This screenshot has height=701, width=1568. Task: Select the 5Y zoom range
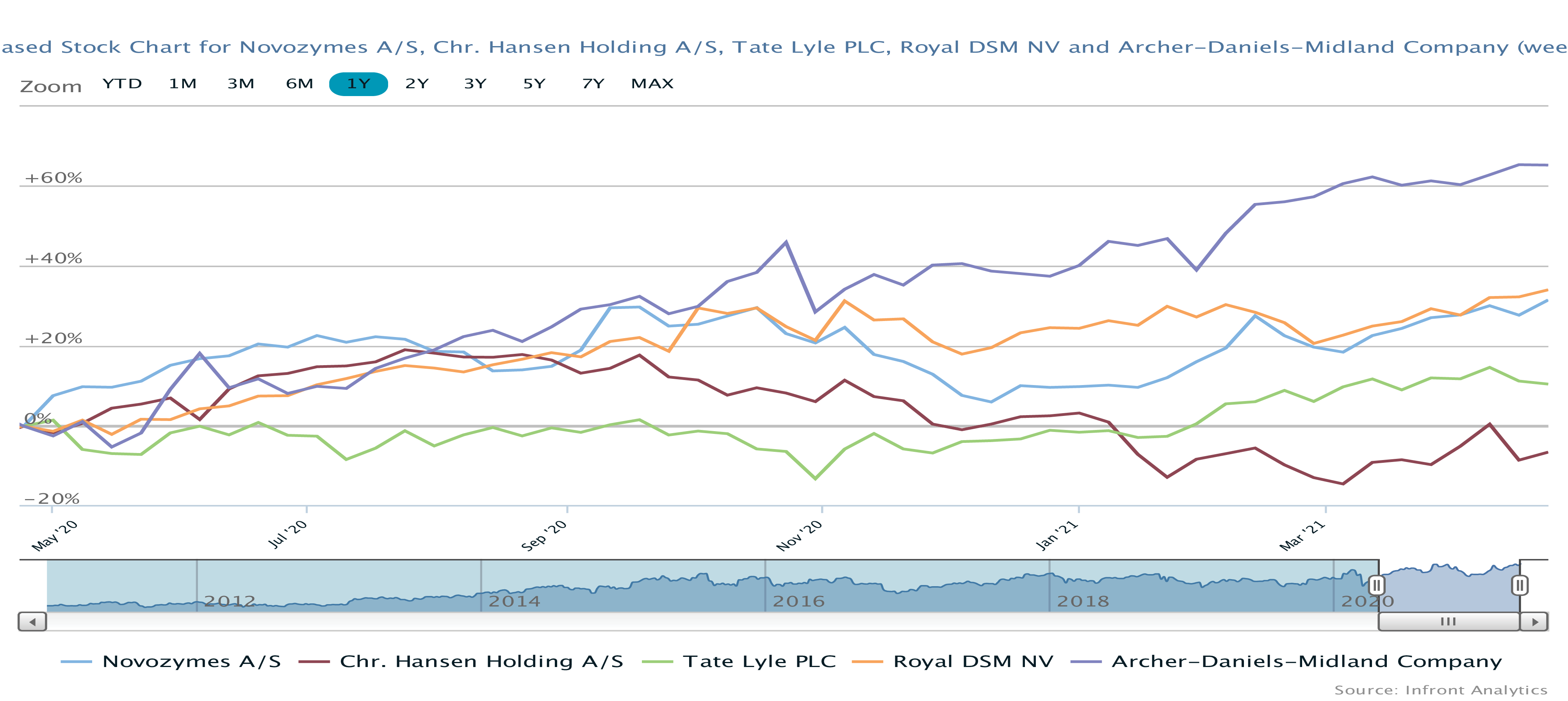coord(535,84)
